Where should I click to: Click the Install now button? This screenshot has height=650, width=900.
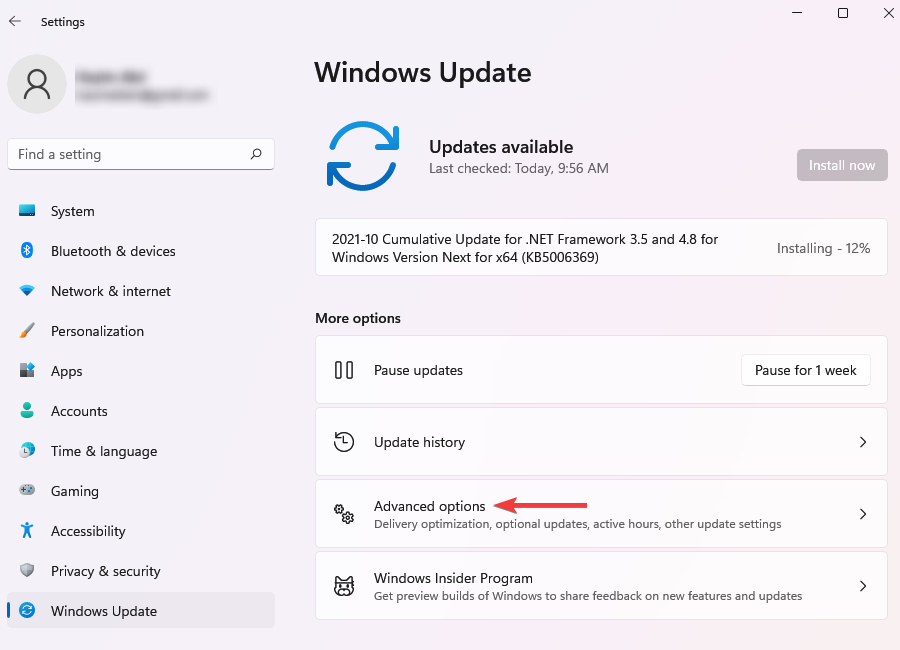coord(842,165)
